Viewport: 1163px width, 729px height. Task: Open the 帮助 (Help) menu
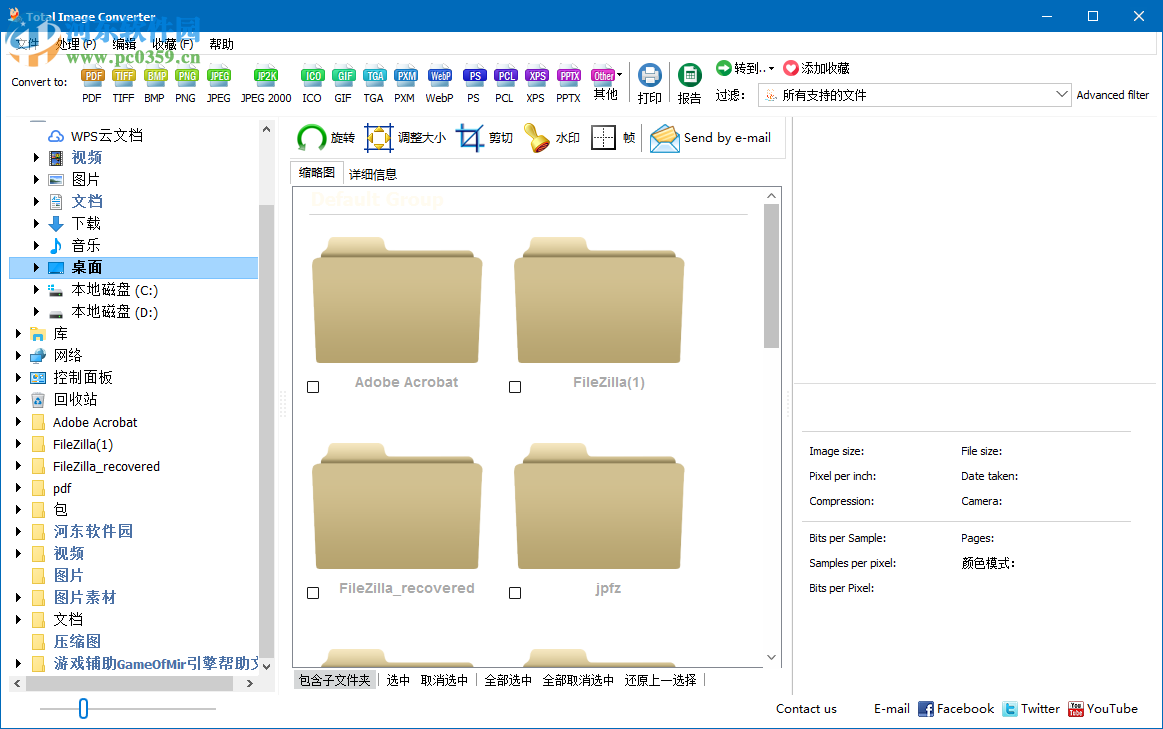click(221, 44)
